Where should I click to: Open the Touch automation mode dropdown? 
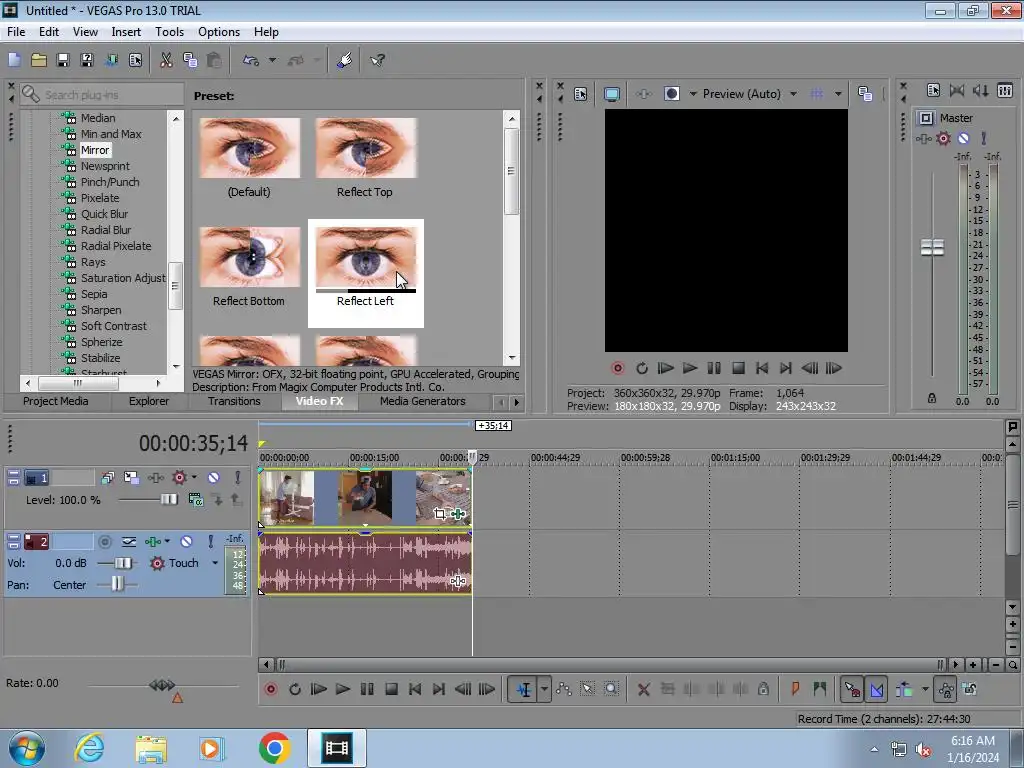[x=215, y=563]
